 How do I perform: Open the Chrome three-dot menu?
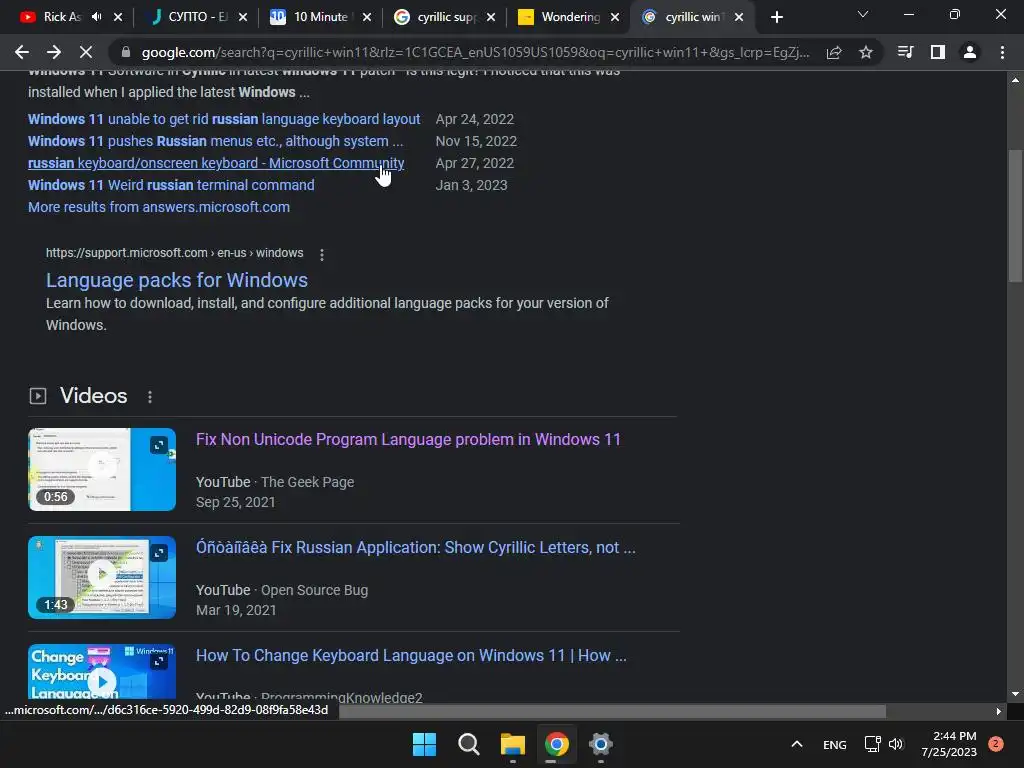point(1002,52)
